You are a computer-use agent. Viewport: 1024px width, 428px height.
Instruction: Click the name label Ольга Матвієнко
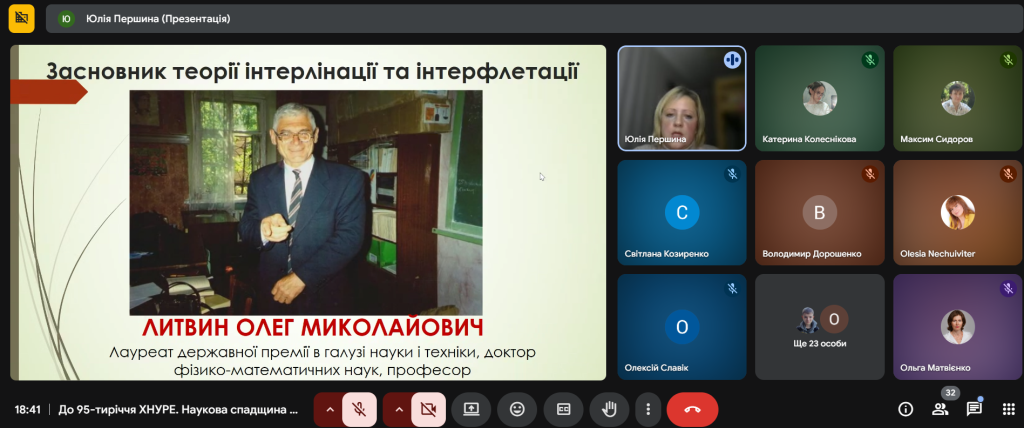click(935, 368)
